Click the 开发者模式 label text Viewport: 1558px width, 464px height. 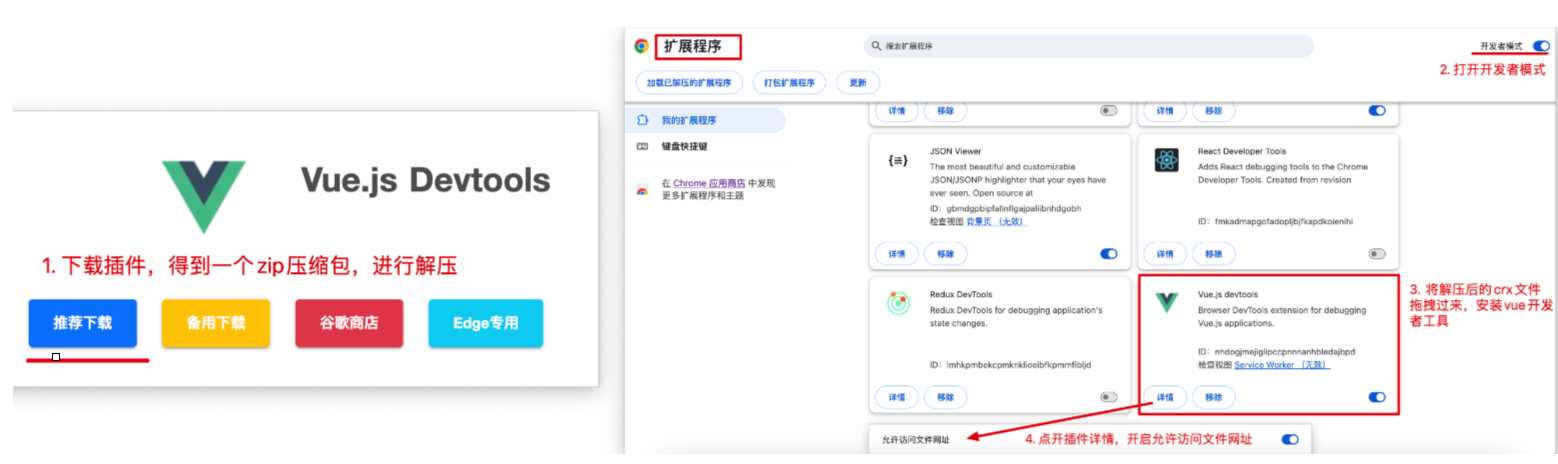point(1502,46)
